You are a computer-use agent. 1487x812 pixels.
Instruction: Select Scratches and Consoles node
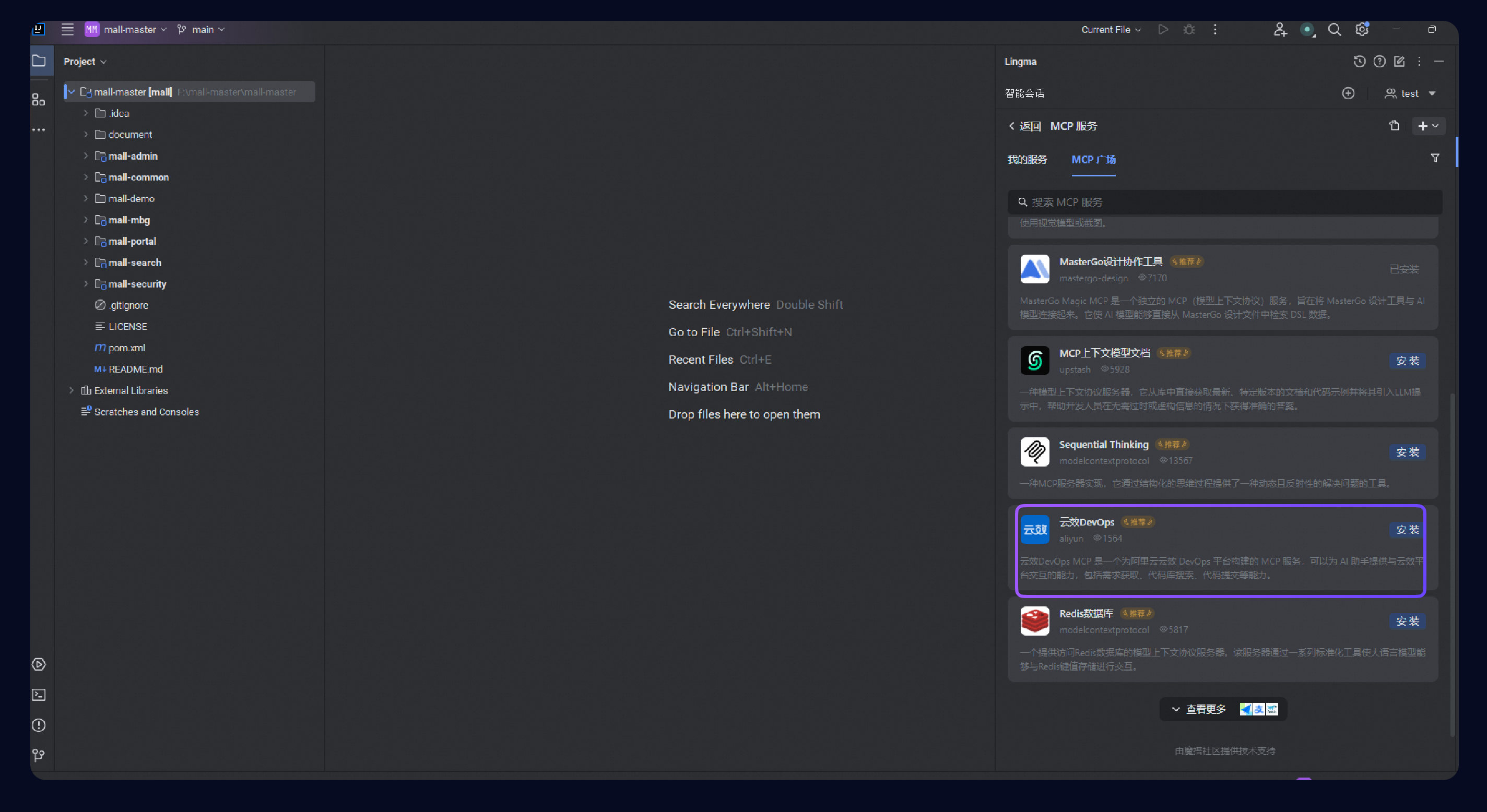coord(146,412)
